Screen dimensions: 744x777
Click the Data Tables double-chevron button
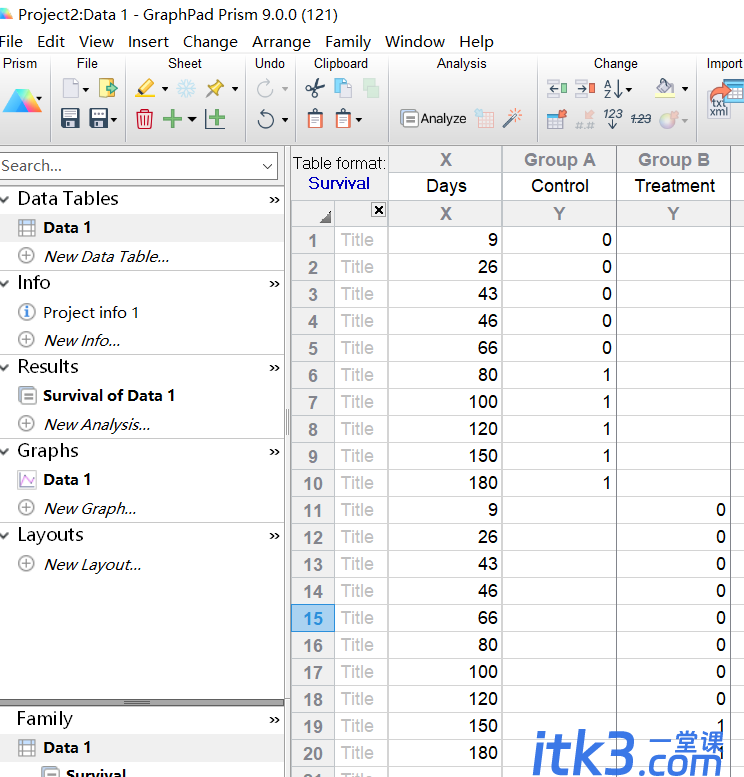click(274, 200)
